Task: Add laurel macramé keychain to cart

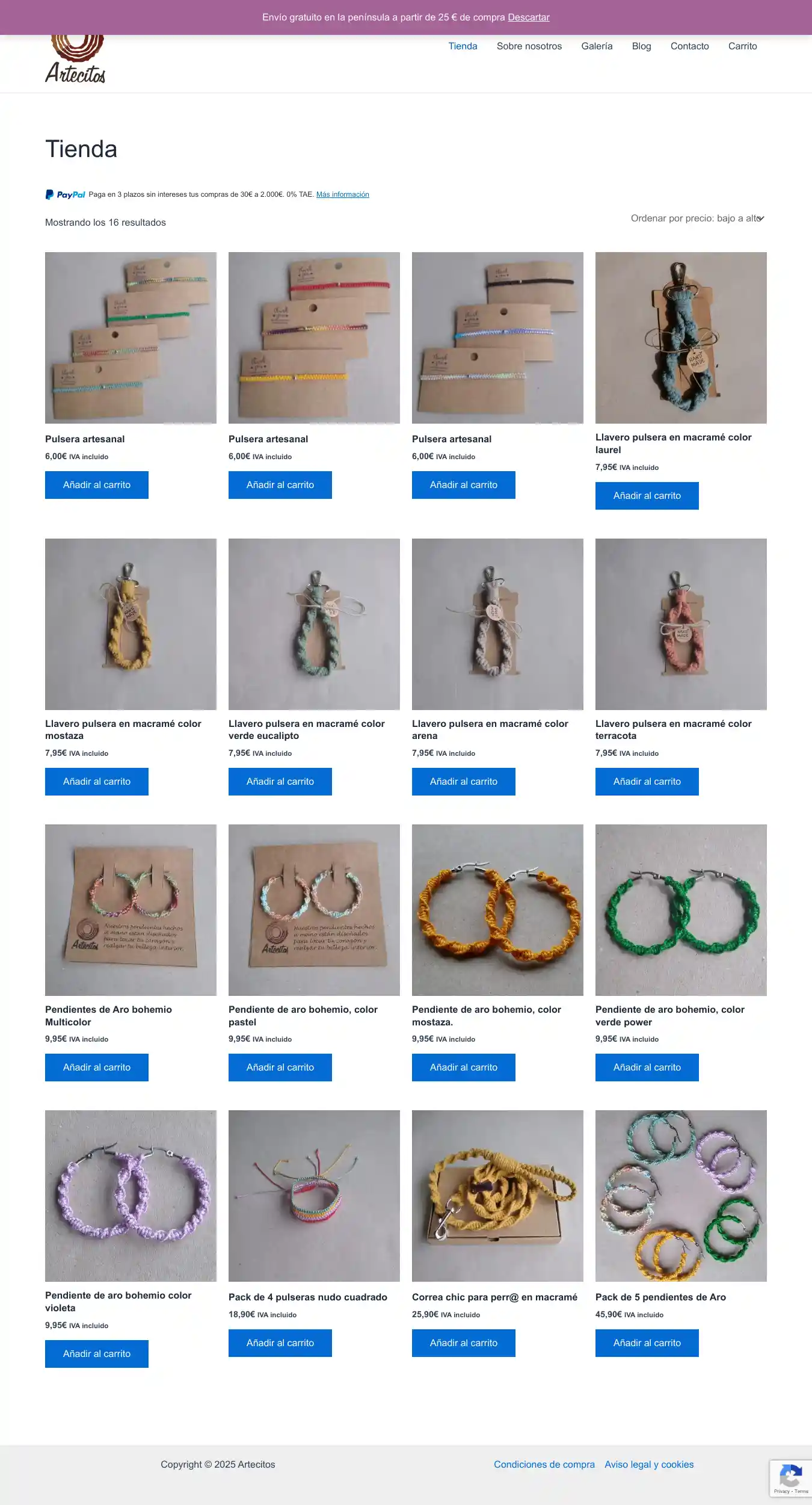Action: [x=647, y=496]
